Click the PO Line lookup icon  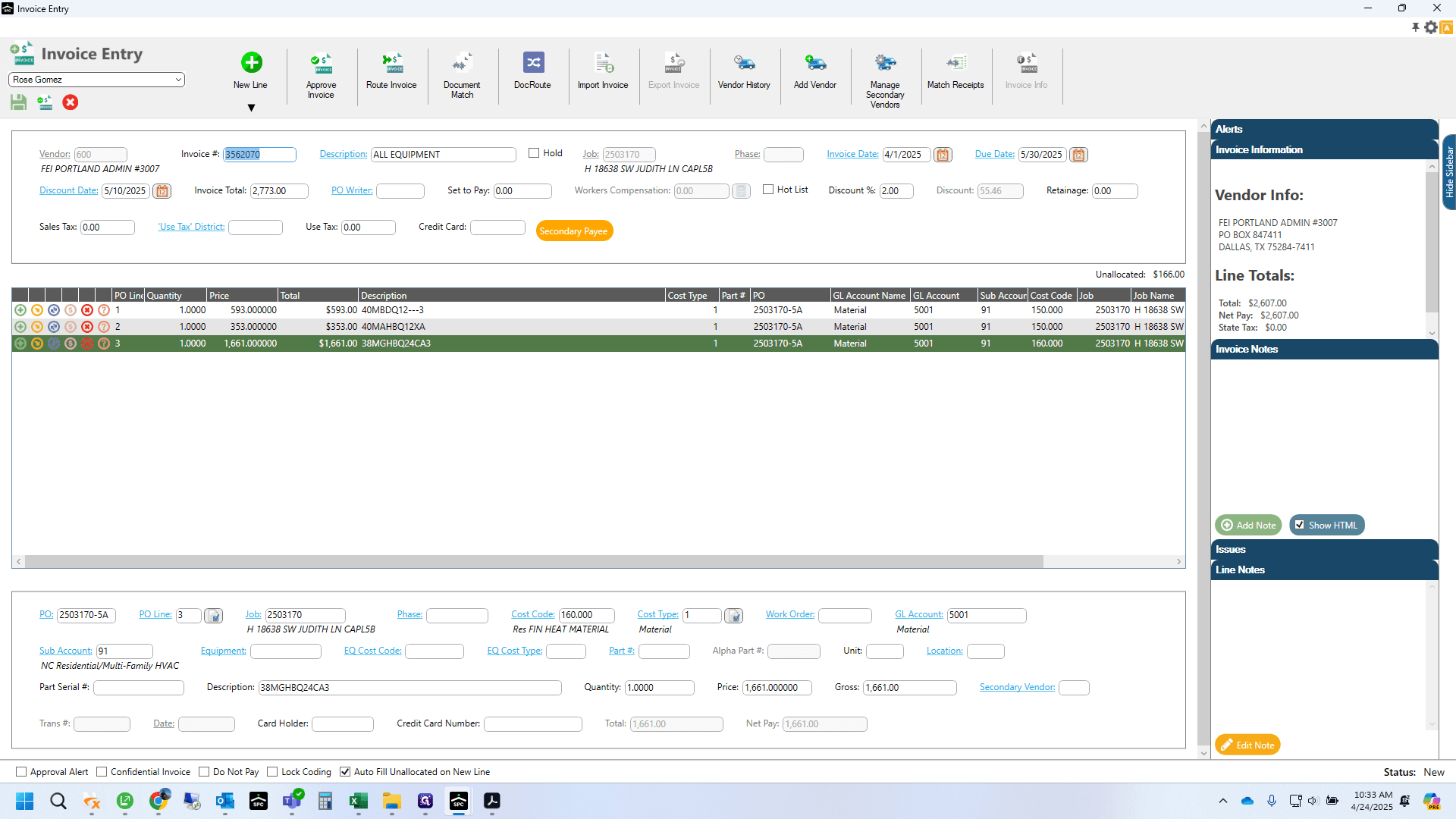214,616
